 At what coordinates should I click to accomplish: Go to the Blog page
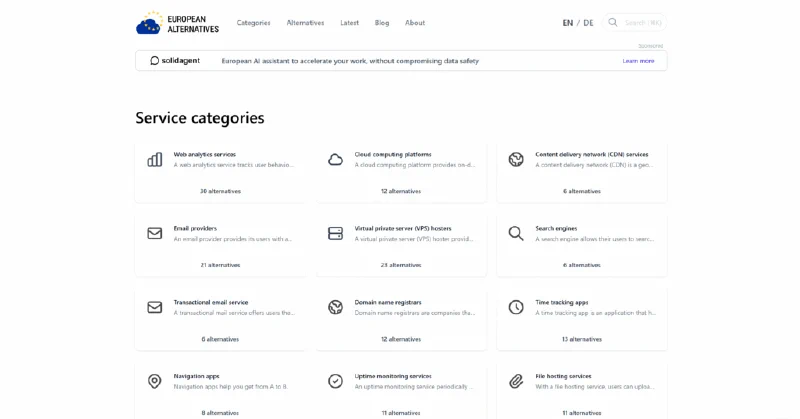382,23
